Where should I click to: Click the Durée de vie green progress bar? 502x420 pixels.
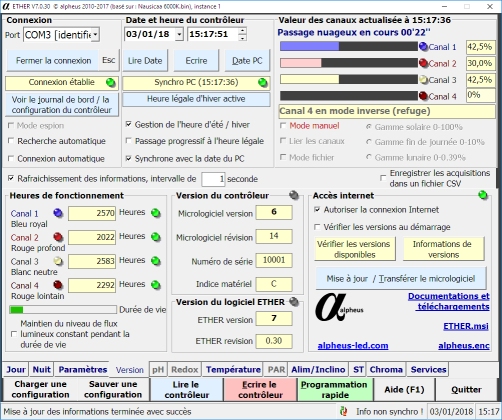[63, 310]
